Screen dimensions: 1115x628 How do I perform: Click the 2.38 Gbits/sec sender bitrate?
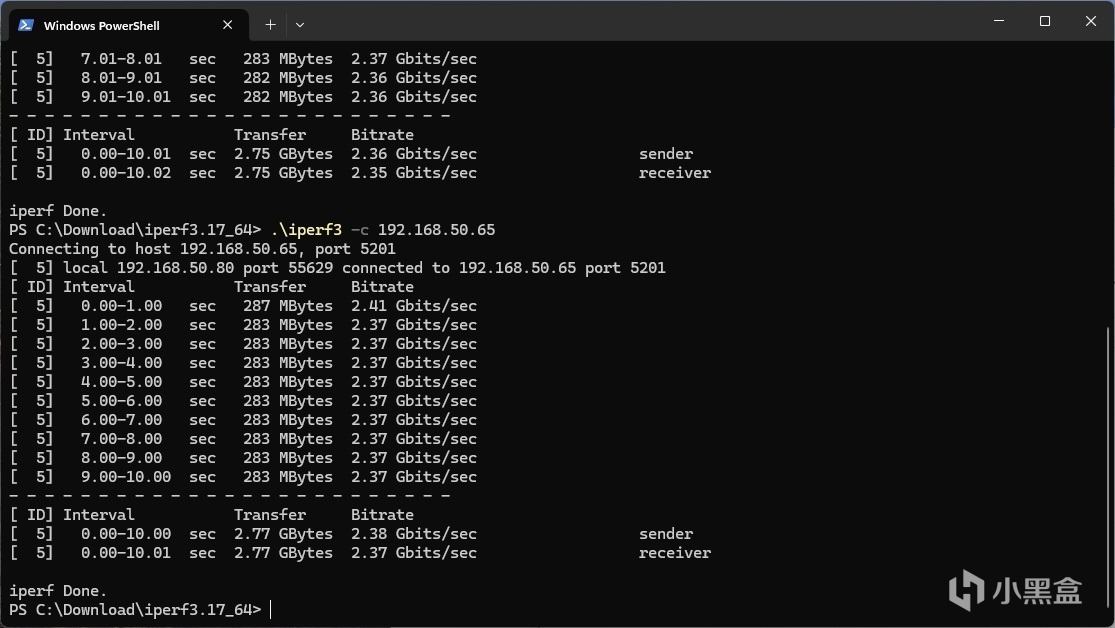click(x=413, y=534)
